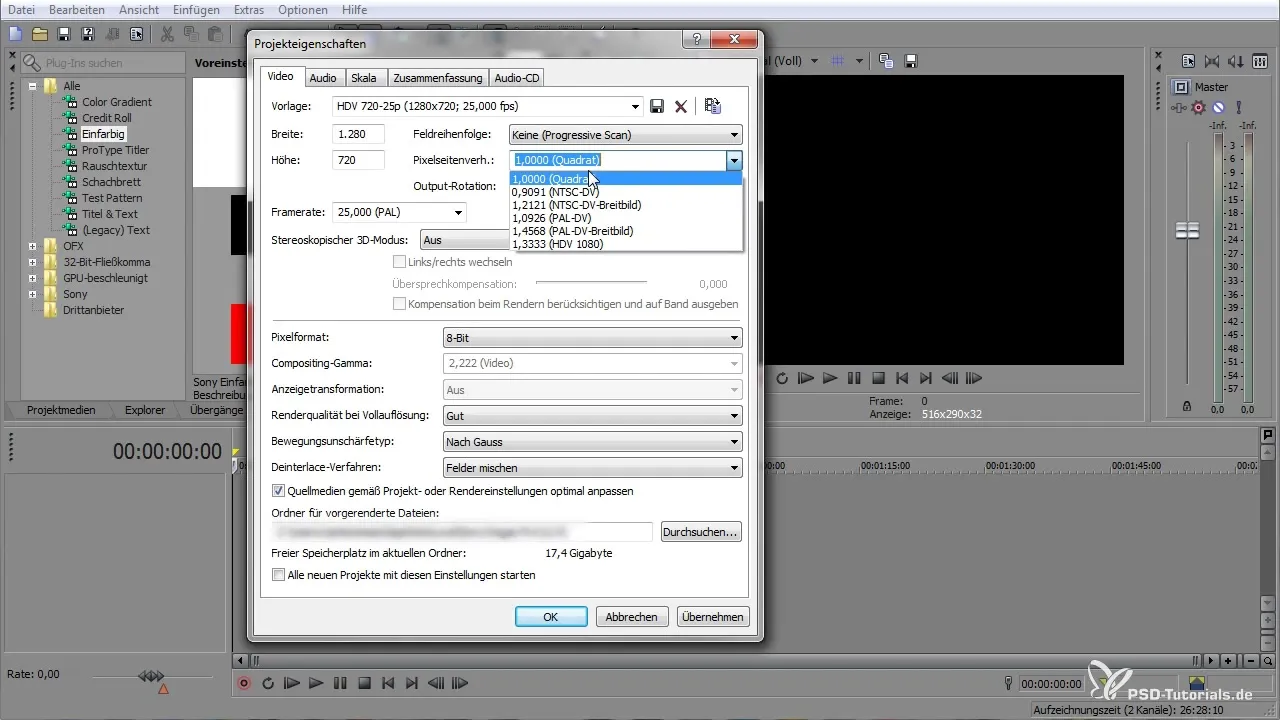Screen dimensions: 1280x720
Task: Uncheck Quellmedien gemäß Projekt optimal anpassen
Action: (x=279, y=491)
